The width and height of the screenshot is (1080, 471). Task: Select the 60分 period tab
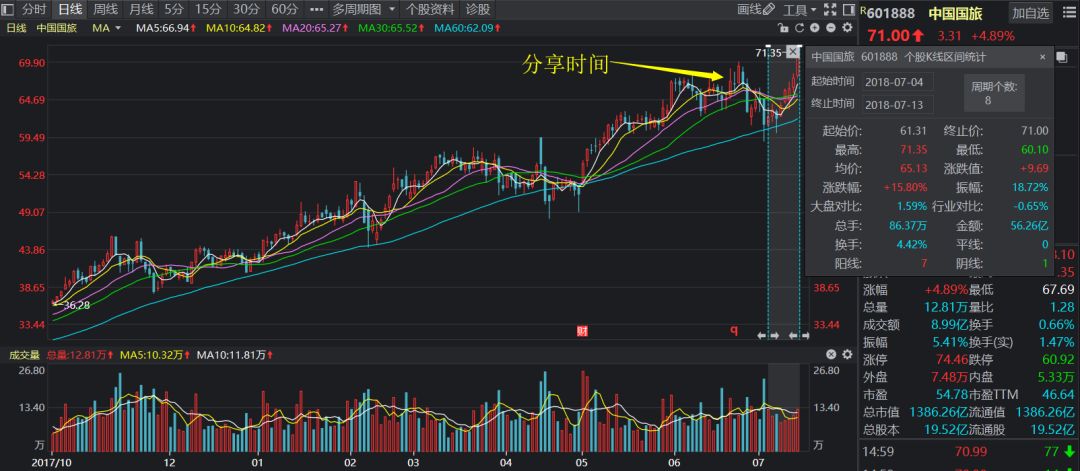tap(285, 9)
